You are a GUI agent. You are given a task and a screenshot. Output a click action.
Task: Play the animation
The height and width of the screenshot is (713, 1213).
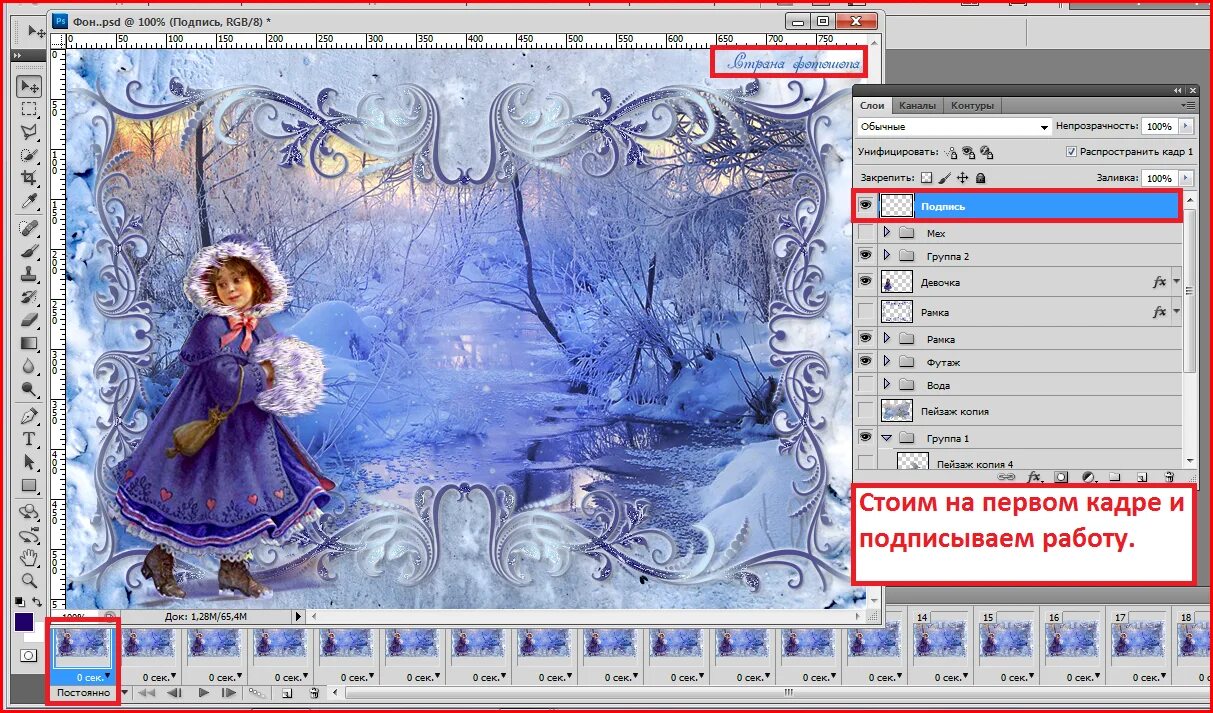click(204, 692)
